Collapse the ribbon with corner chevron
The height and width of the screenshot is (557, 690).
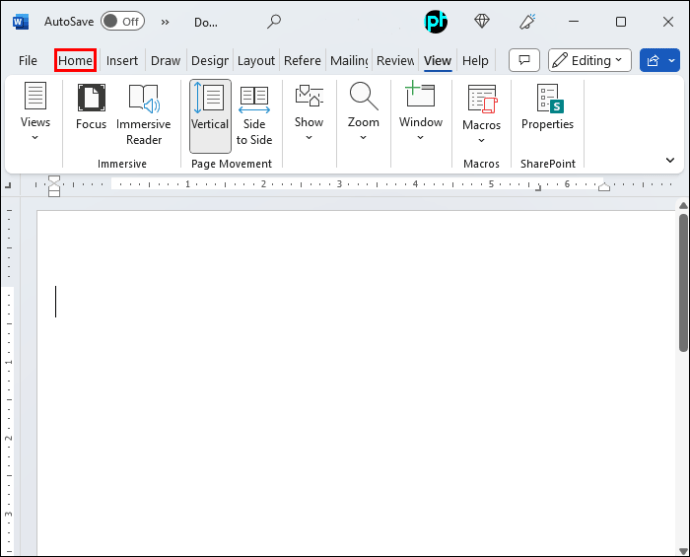pyautogui.click(x=670, y=160)
